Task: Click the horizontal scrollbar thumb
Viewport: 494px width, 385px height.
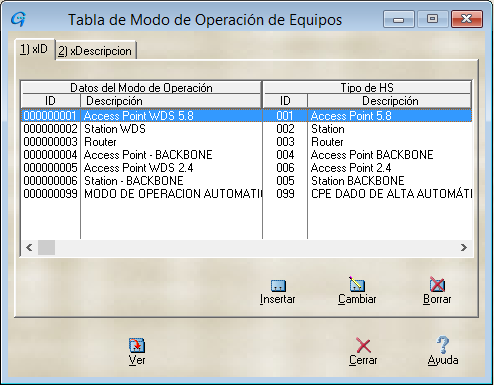Action: point(46,248)
